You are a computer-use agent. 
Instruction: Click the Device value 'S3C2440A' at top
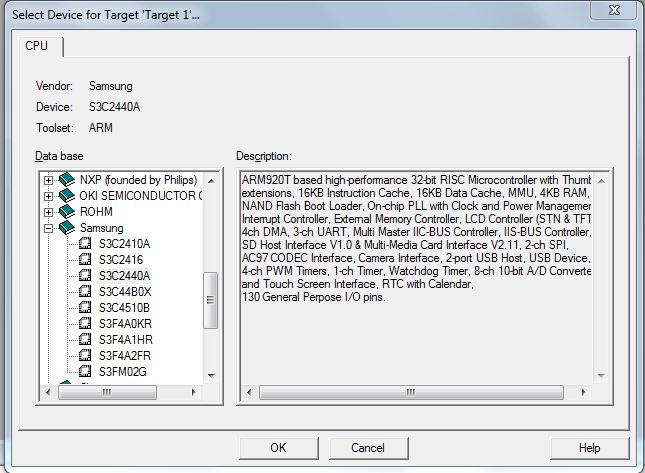[x=114, y=107]
